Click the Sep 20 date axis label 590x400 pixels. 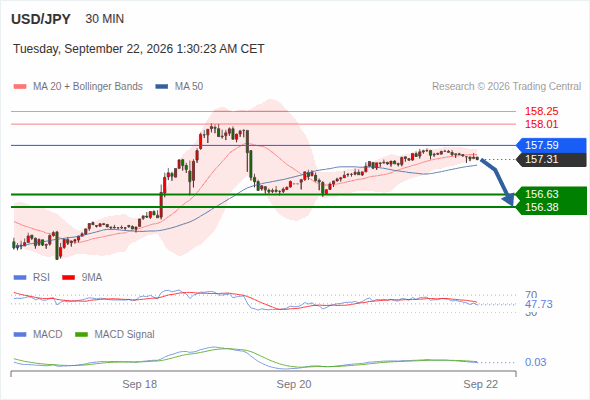(294, 384)
